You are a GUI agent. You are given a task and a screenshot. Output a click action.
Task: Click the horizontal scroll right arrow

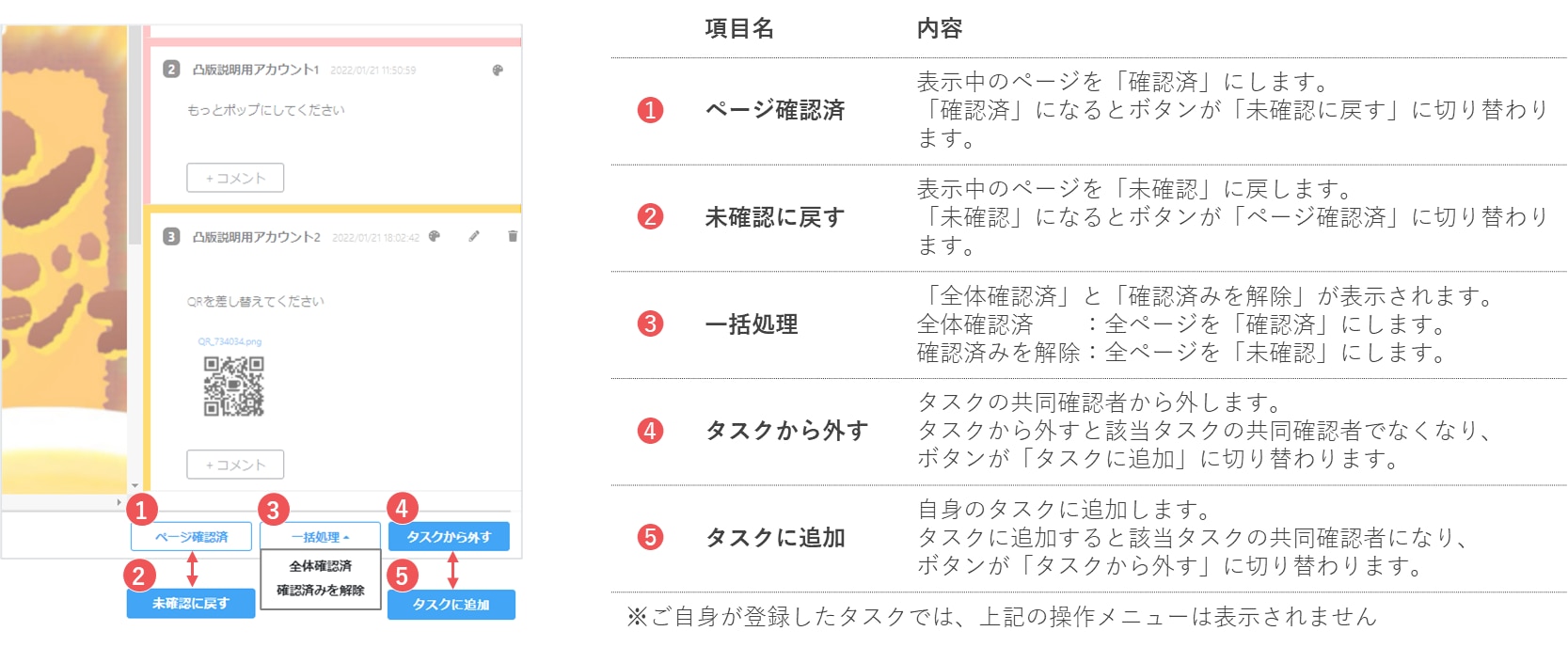pos(119,502)
